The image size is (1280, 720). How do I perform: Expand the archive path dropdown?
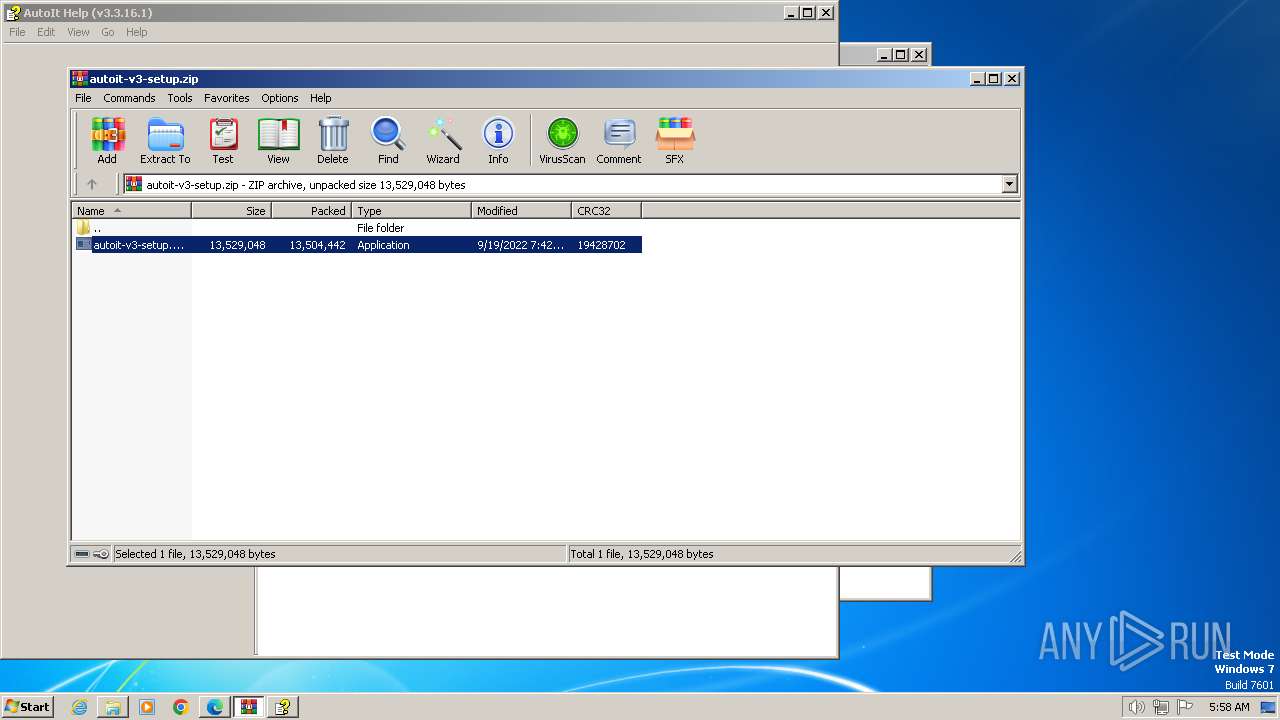coord(1009,184)
